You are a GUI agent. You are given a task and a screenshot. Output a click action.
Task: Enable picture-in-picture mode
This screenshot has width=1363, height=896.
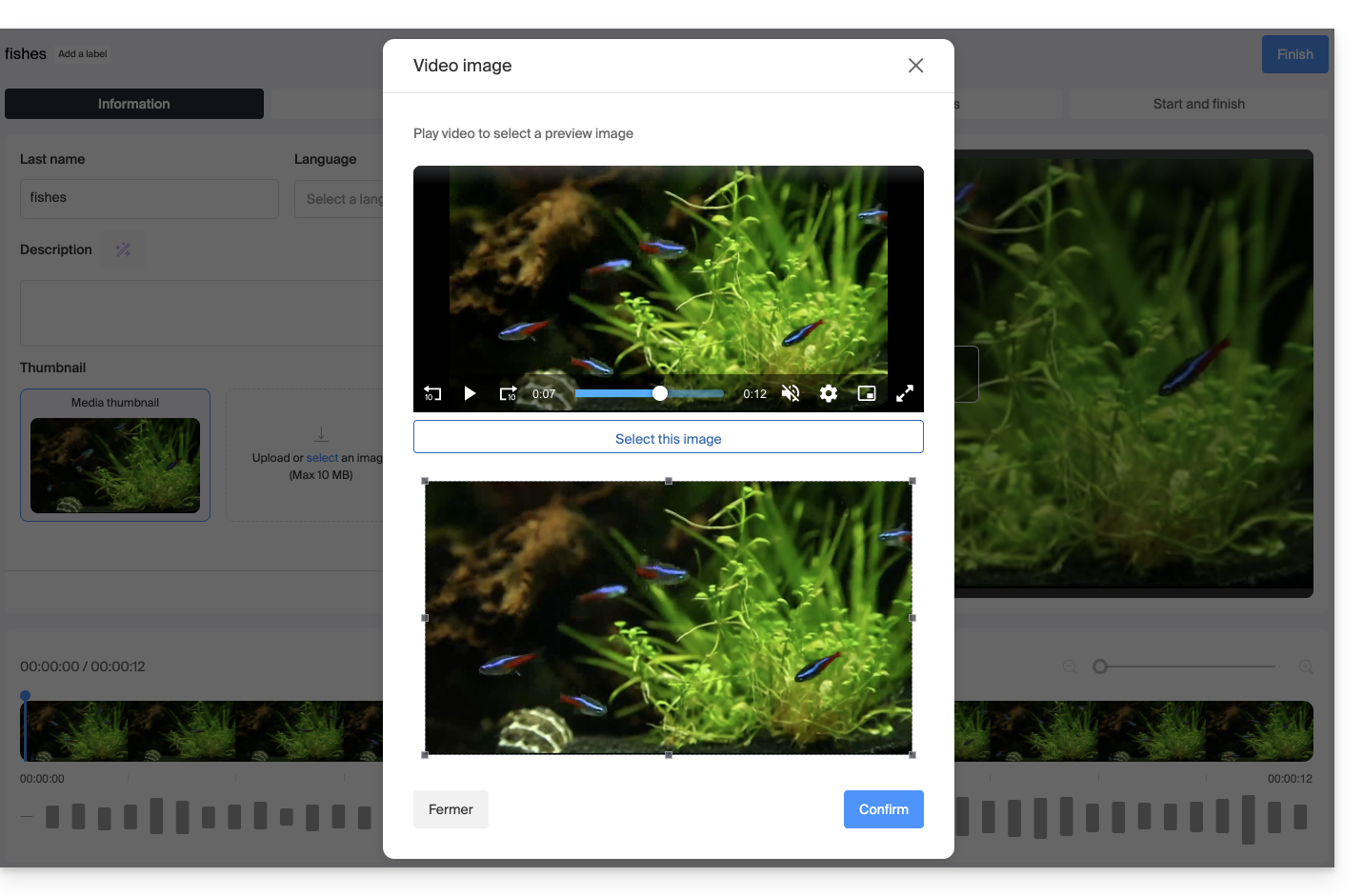pyautogui.click(x=867, y=393)
